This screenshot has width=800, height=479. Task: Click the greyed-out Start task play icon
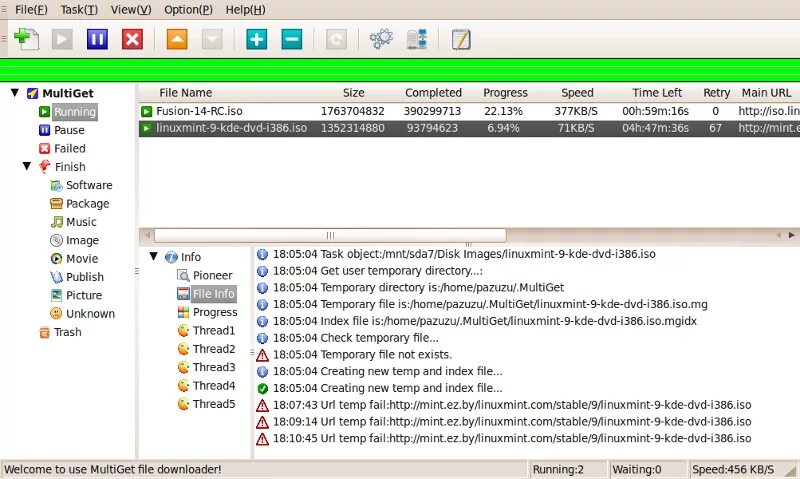pos(62,39)
